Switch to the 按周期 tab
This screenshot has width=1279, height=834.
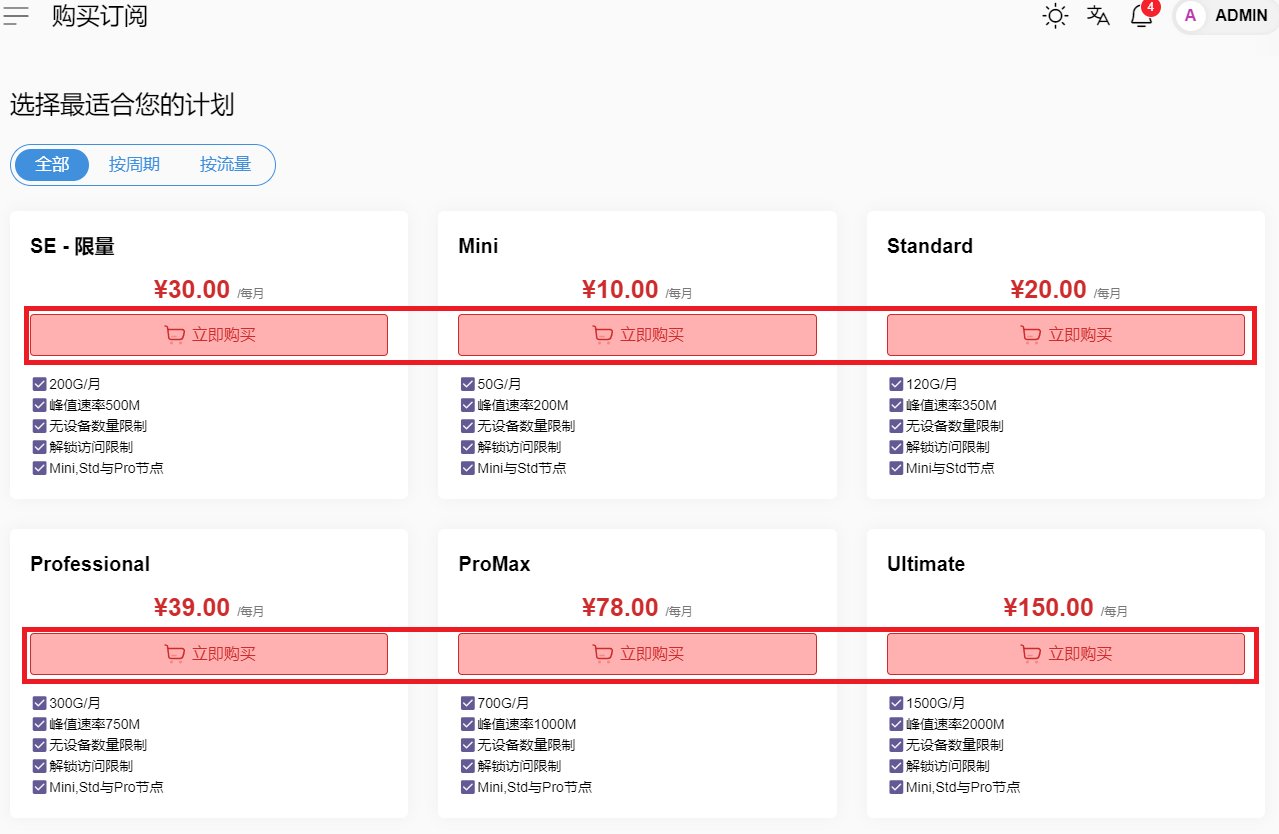[134, 165]
